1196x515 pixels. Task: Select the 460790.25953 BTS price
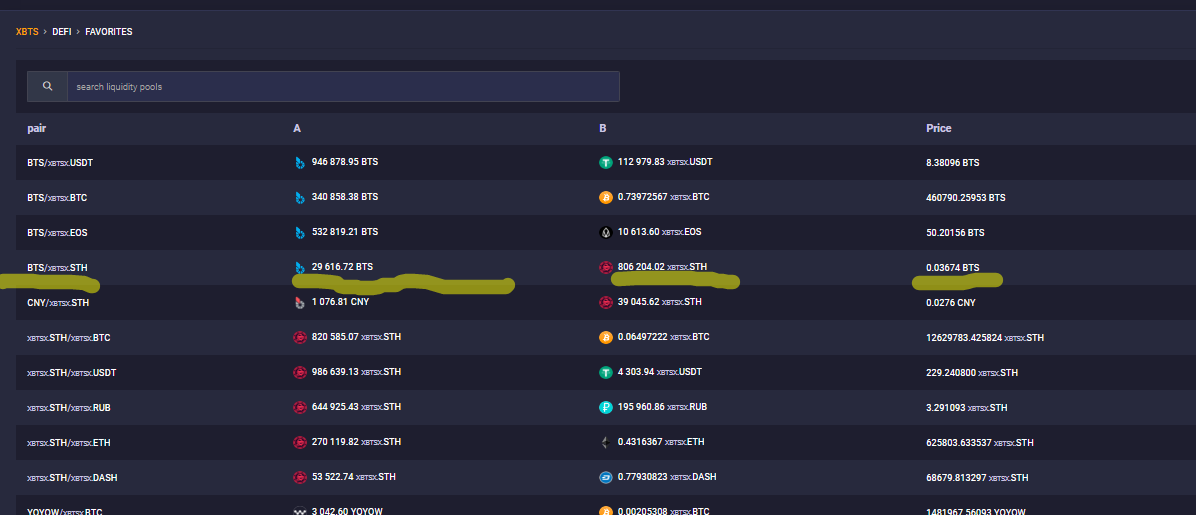966,198
